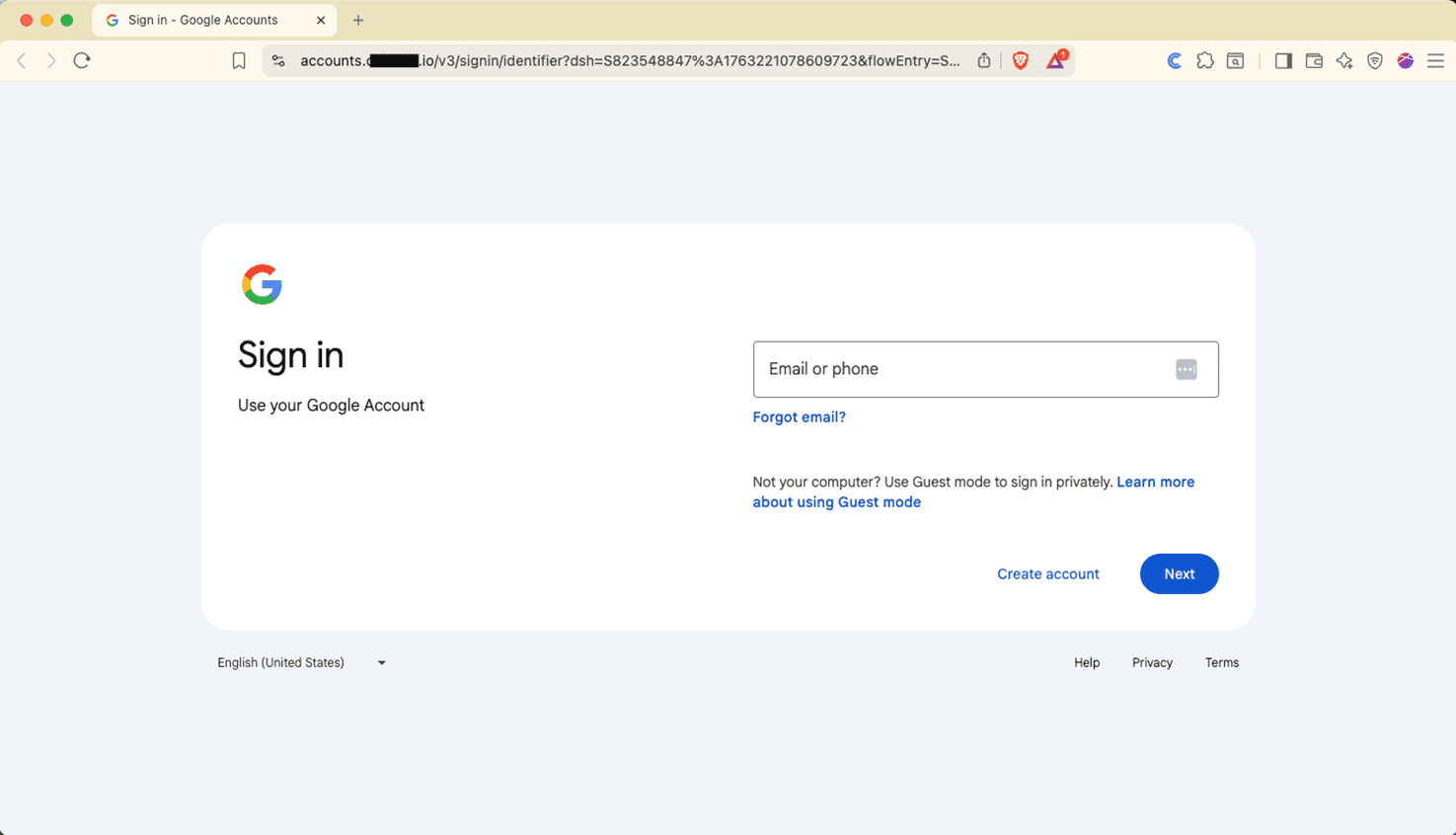
Task: Click the blue Next button
Action: click(x=1180, y=573)
